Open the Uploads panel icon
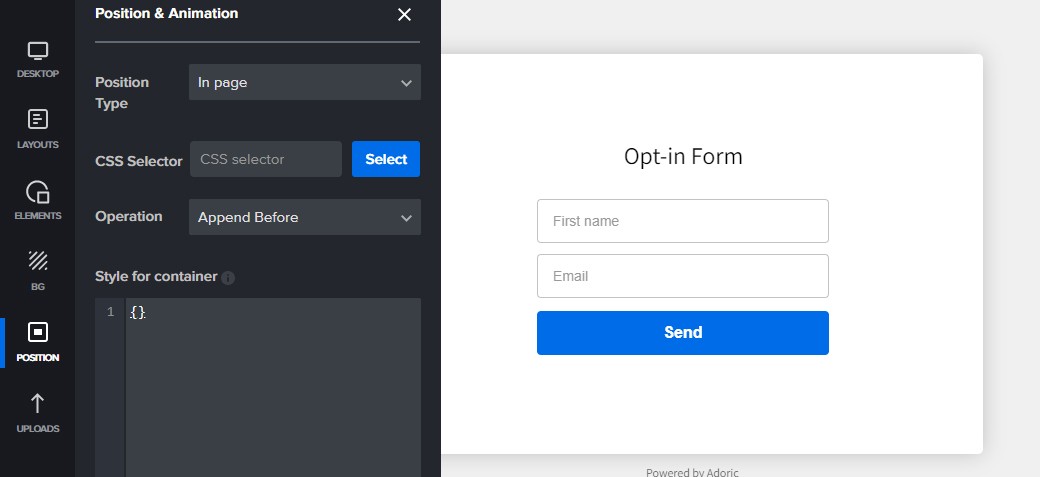This screenshot has width=1040, height=477. [x=38, y=412]
